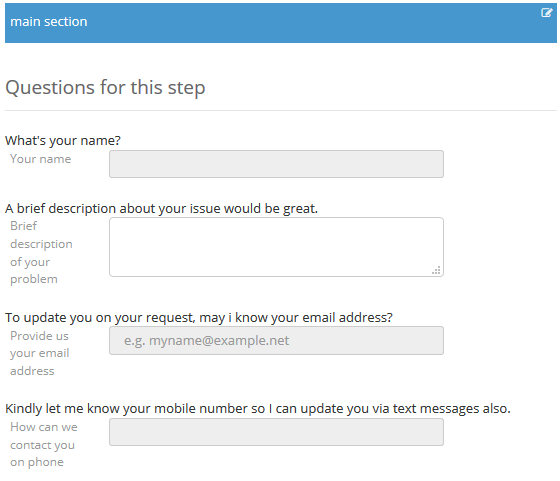
Task: Click the 'Your name' input field
Action: [276, 164]
